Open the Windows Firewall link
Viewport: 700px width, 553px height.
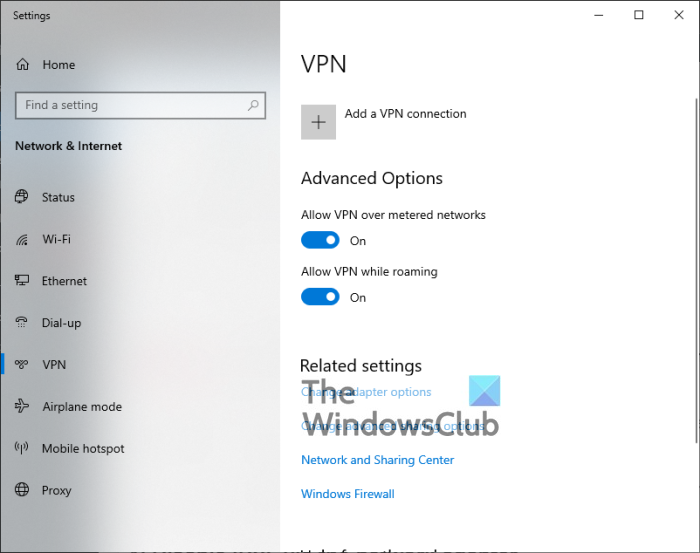347,494
